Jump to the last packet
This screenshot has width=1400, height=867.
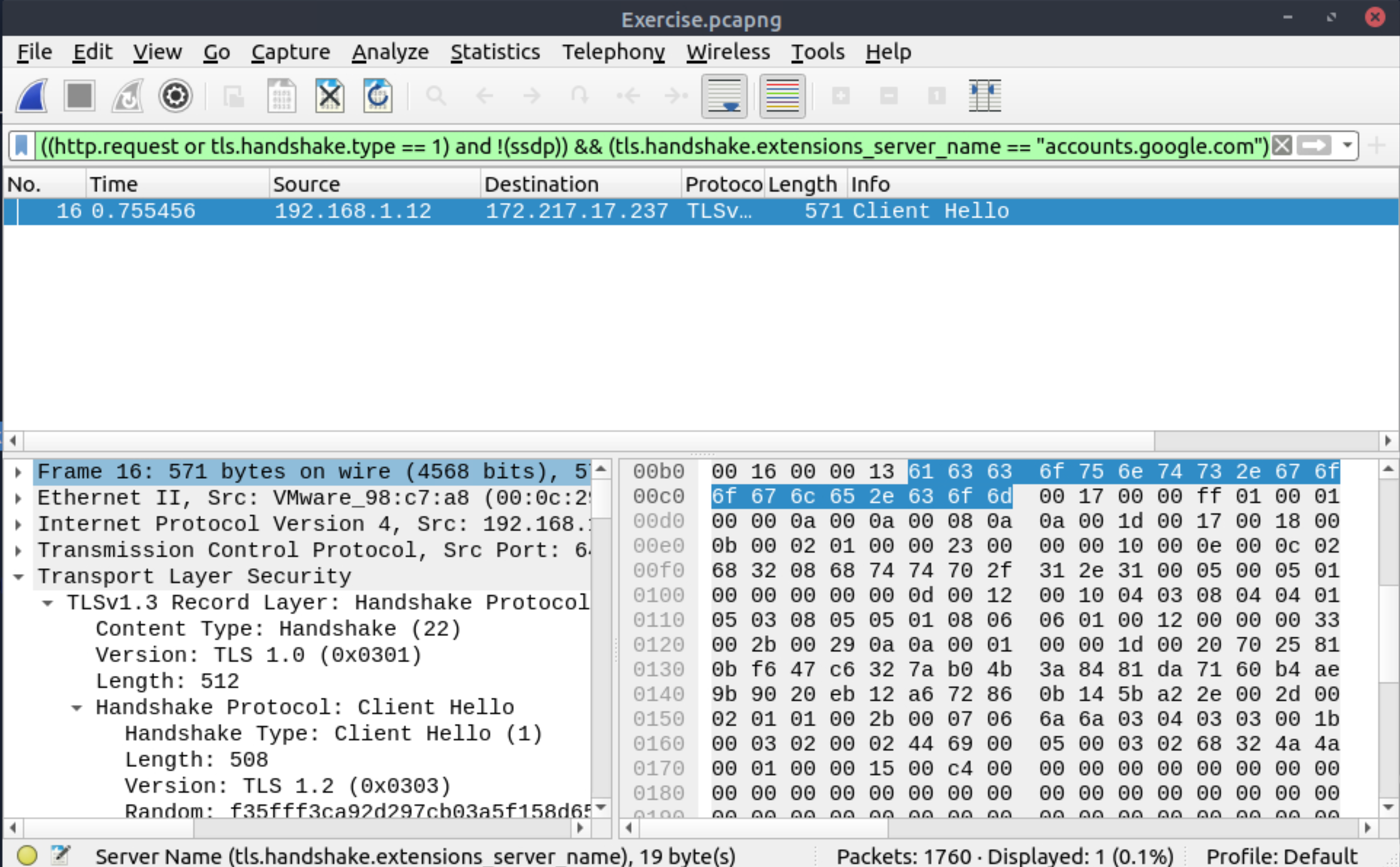[x=677, y=95]
